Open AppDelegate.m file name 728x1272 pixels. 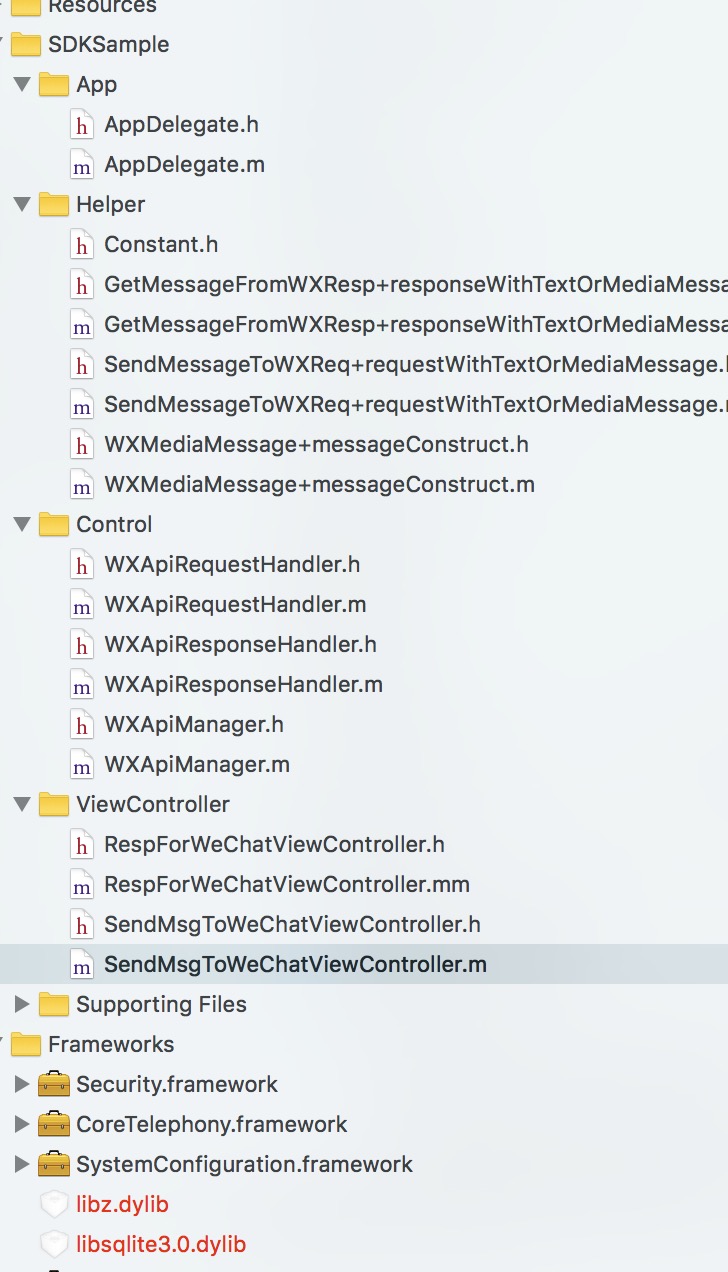pyautogui.click(x=184, y=165)
